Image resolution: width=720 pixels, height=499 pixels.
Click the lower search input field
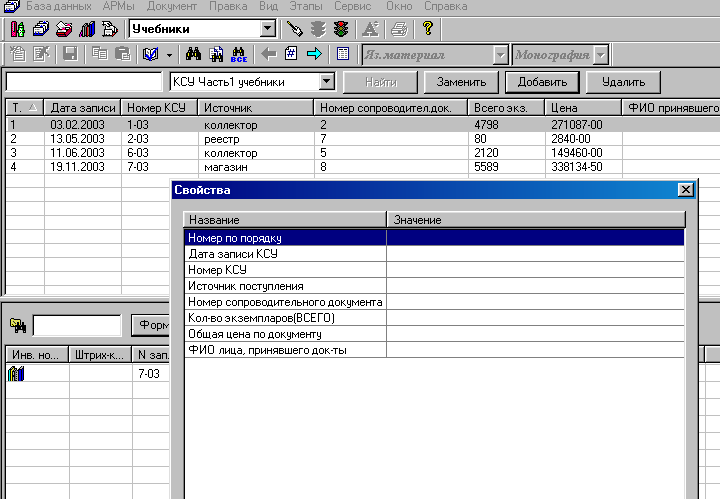77,325
